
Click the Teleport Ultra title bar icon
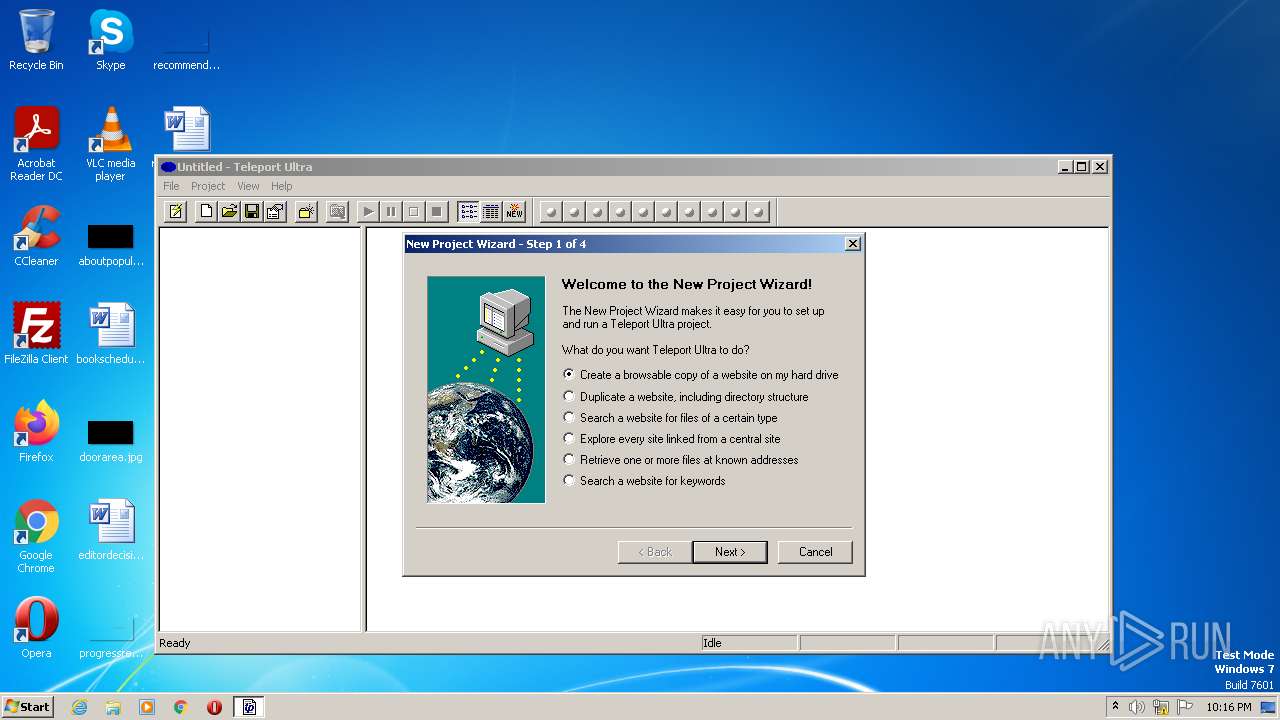pyautogui.click(x=168, y=167)
